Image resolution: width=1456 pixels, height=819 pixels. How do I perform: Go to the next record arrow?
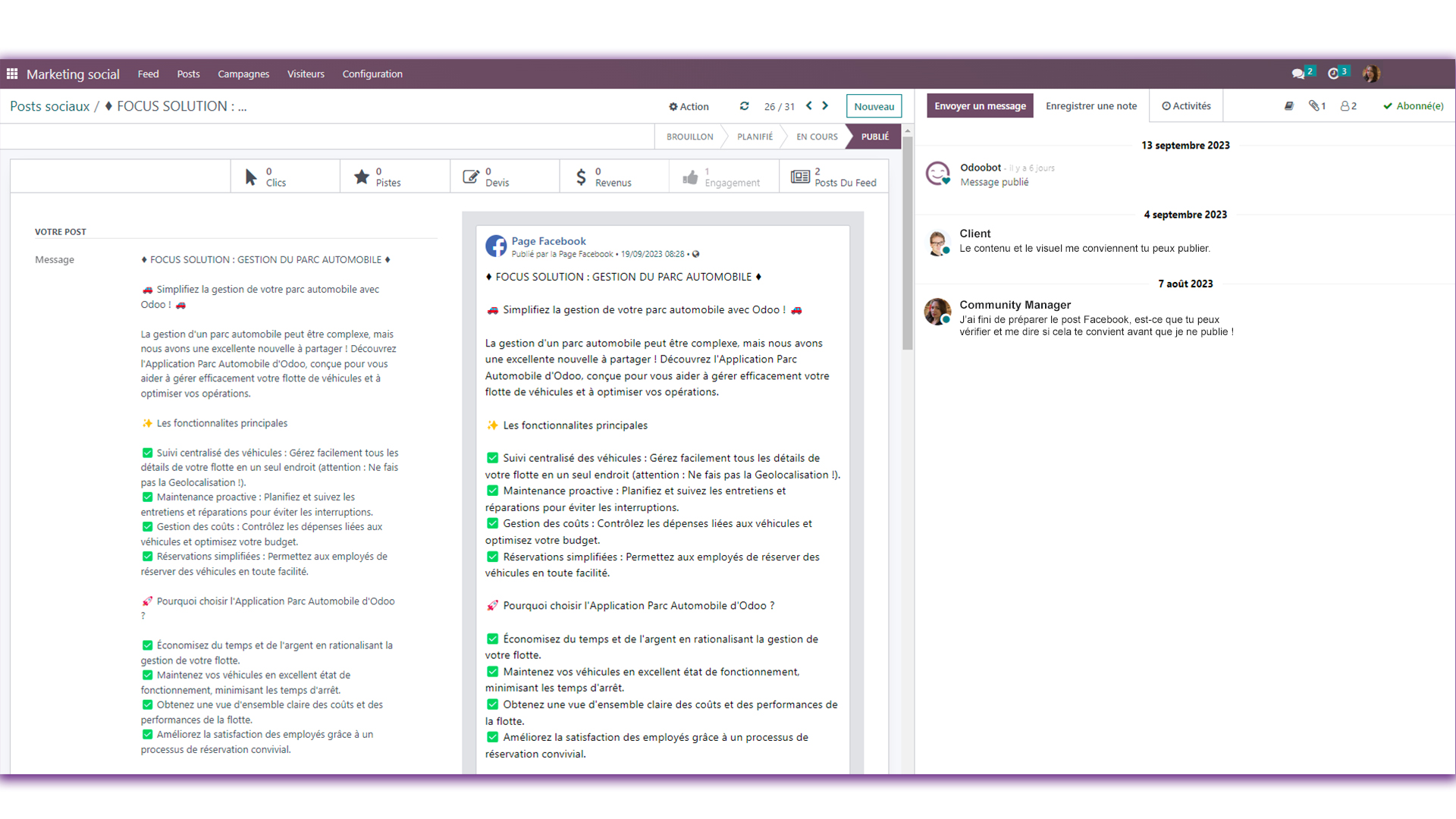pyautogui.click(x=825, y=106)
